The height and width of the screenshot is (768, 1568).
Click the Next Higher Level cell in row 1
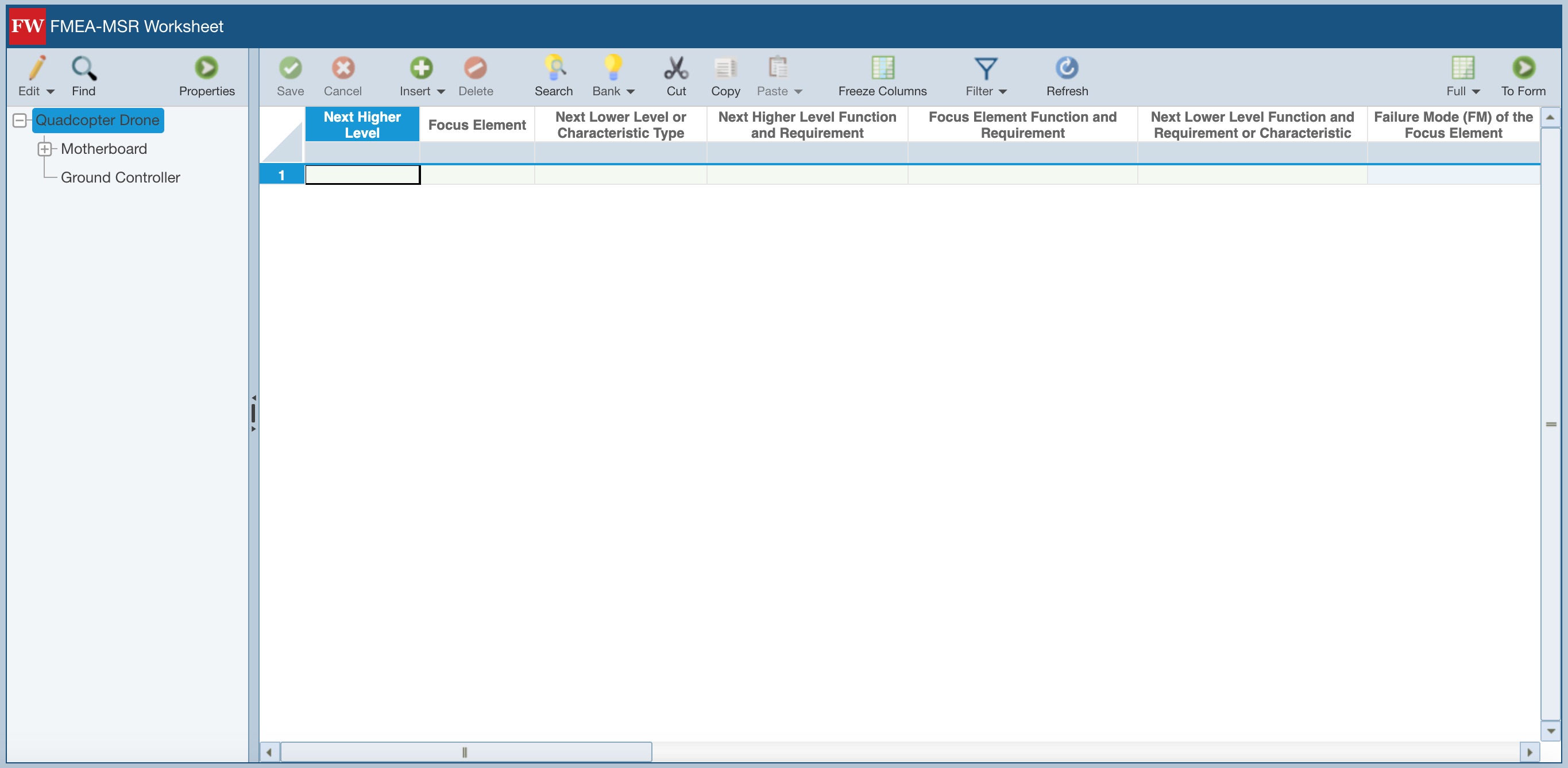coord(362,175)
